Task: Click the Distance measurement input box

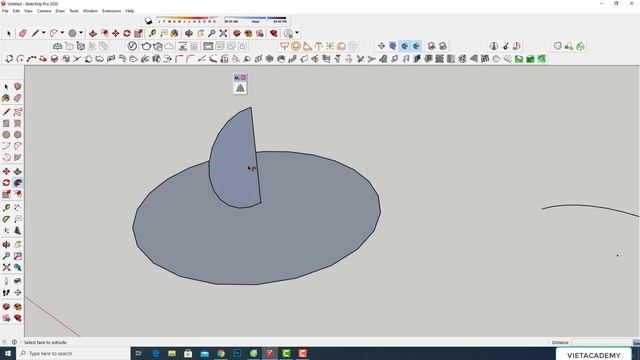Action: [x=603, y=342]
